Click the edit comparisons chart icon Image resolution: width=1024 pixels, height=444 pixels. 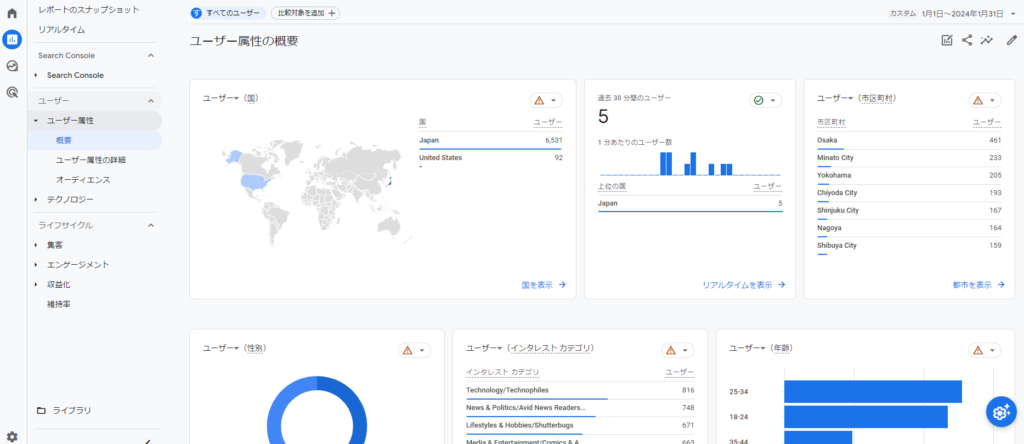click(x=947, y=40)
